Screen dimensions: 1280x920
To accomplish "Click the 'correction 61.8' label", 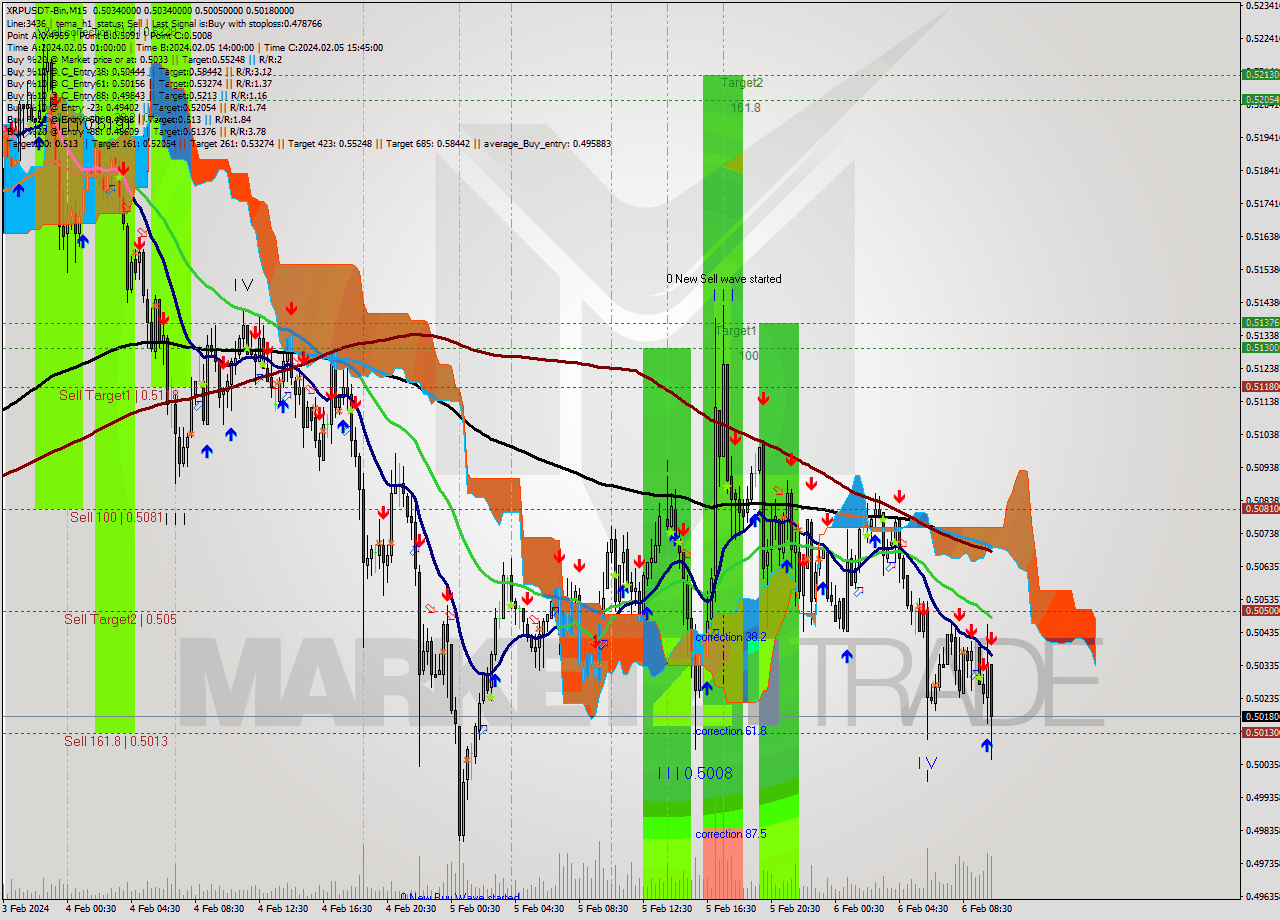I will (x=731, y=731).
